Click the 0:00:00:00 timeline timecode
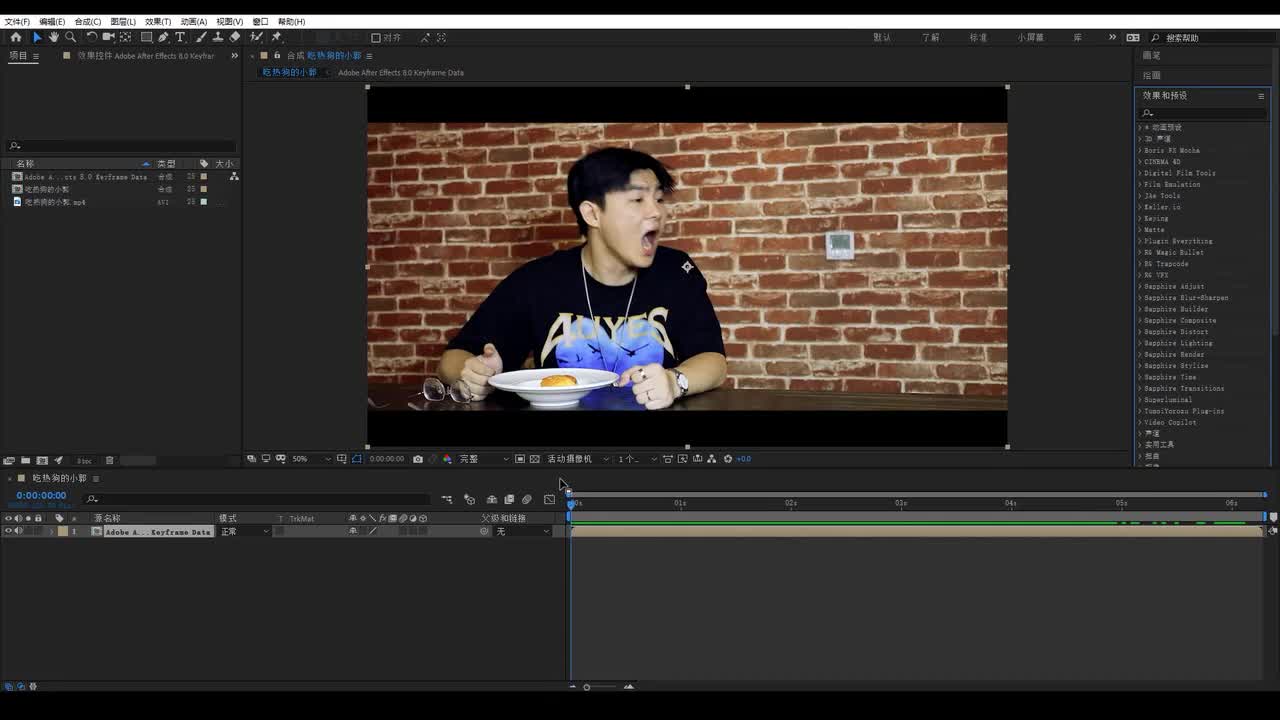 (41, 495)
